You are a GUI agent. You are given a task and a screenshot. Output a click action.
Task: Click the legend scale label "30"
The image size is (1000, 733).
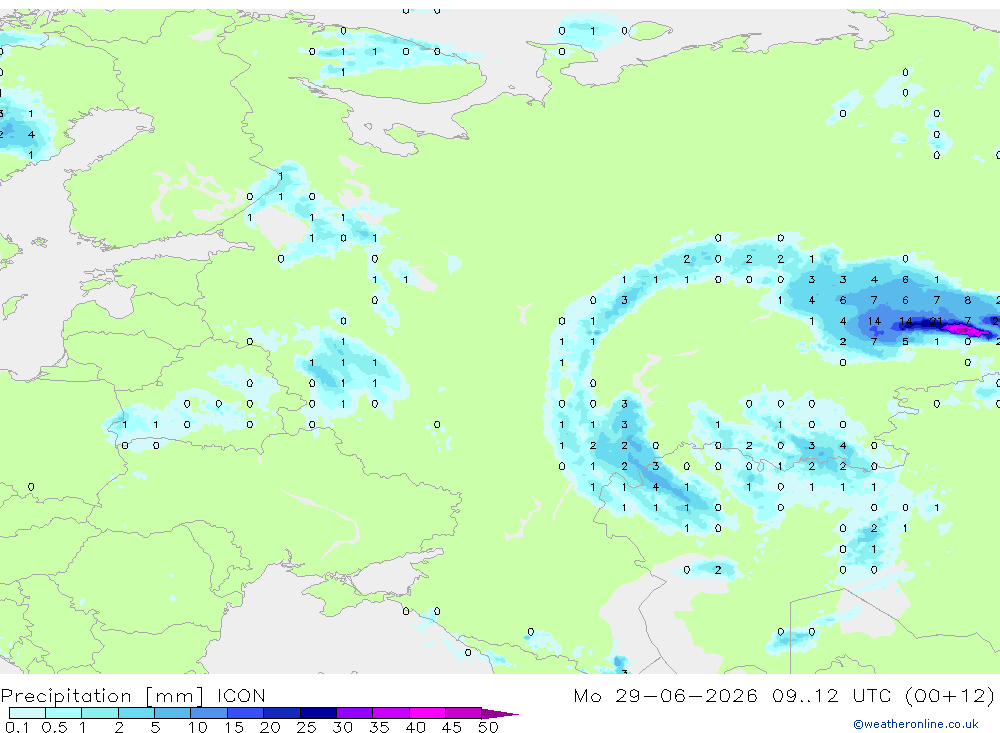pos(342,727)
